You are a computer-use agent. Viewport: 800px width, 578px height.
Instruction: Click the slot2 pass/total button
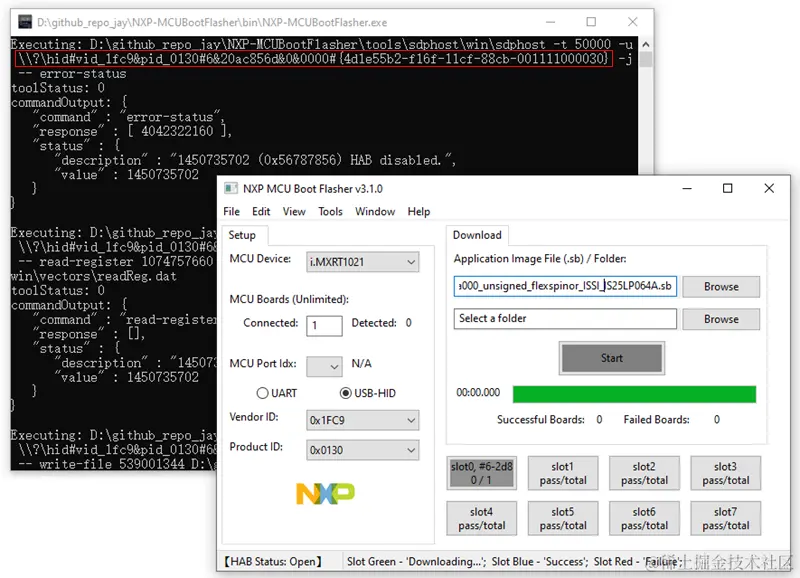tap(644, 473)
